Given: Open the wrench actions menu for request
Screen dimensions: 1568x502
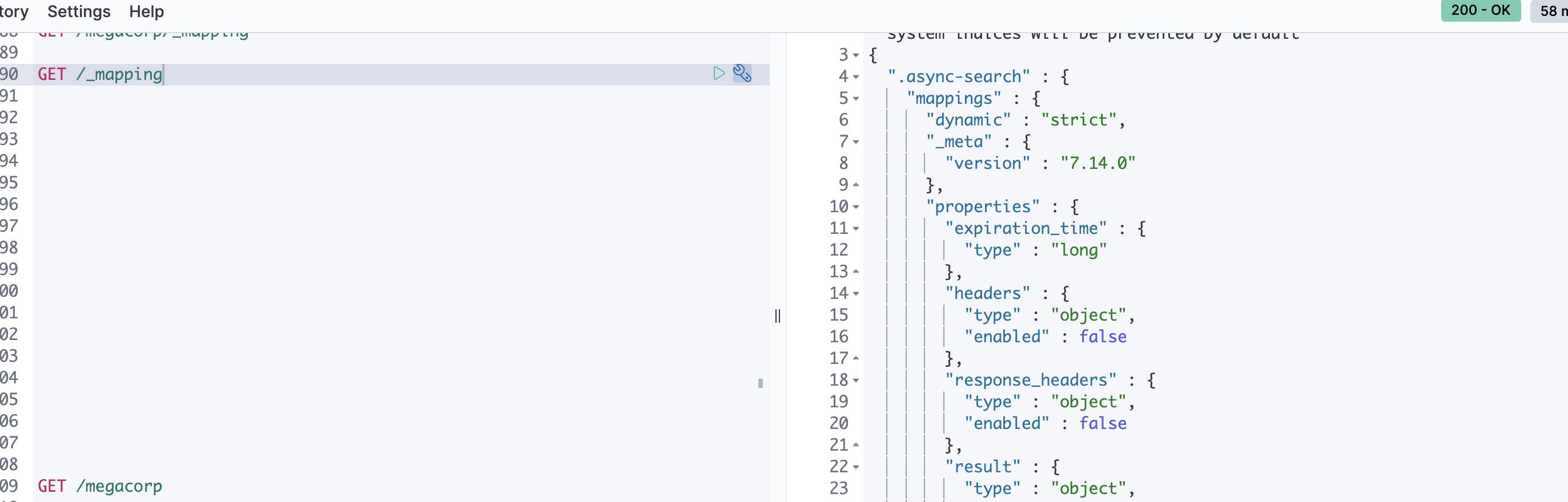Looking at the screenshot, I should pos(742,74).
